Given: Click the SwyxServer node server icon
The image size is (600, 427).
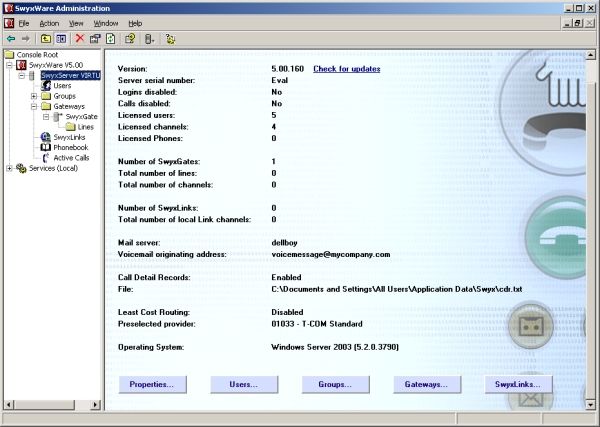Looking at the screenshot, I should coord(32,75).
